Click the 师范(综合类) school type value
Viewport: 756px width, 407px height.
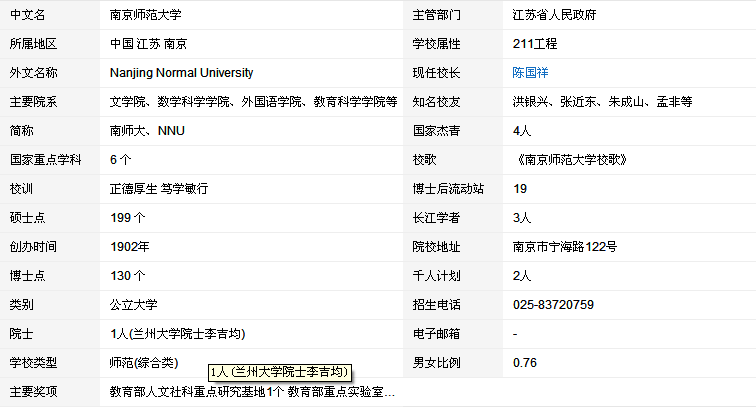coord(144,362)
